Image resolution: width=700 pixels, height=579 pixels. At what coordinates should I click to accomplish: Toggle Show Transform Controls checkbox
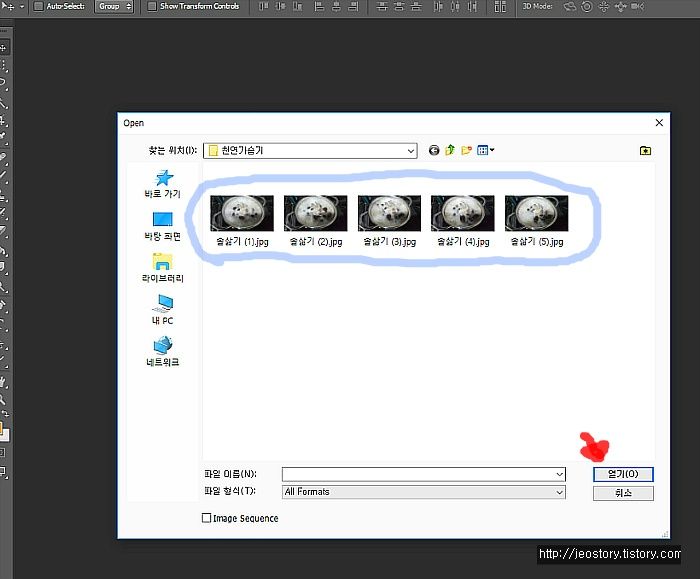click(152, 6)
